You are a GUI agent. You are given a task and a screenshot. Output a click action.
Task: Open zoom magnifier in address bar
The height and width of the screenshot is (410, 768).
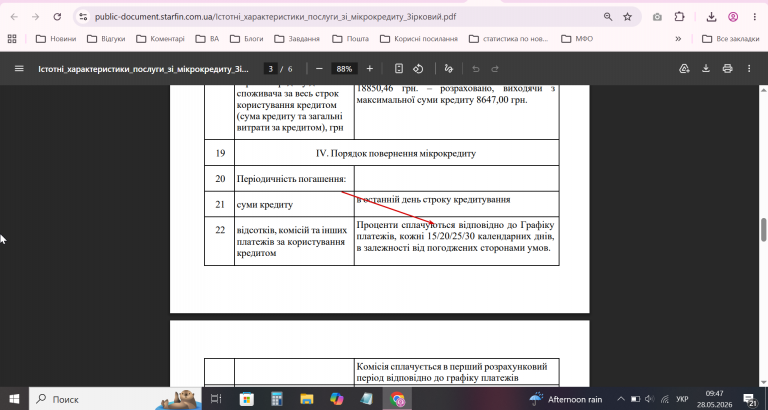point(608,17)
